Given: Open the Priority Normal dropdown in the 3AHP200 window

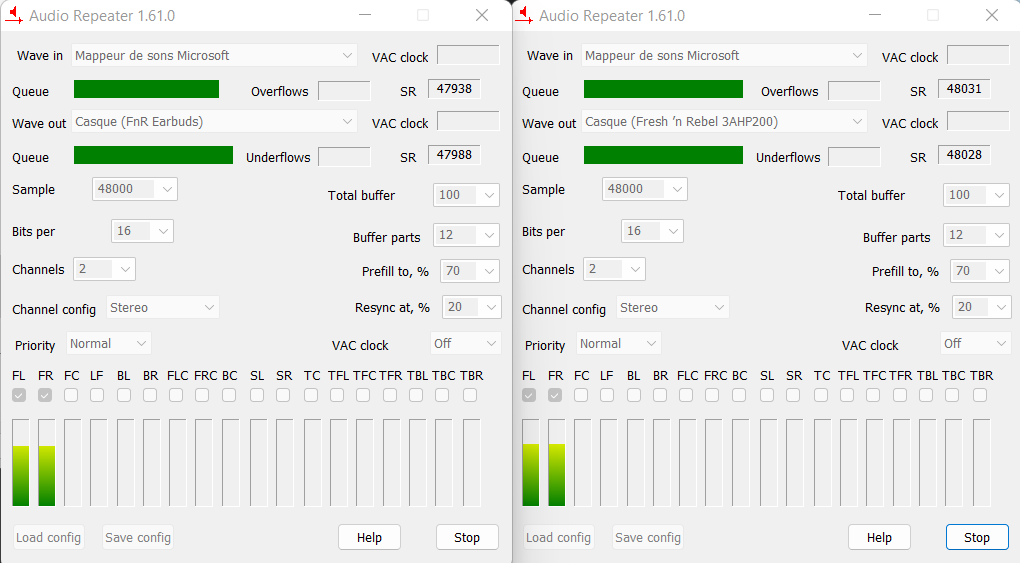Looking at the screenshot, I should [x=618, y=344].
